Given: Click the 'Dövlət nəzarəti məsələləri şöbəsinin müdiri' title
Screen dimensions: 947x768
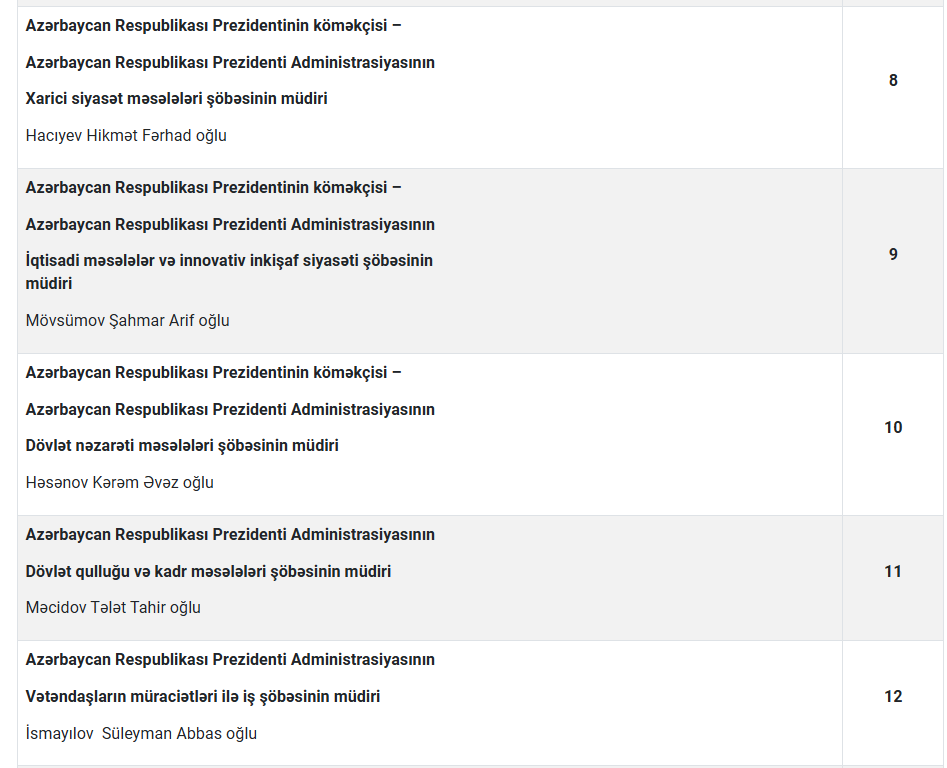Looking at the screenshot, I should point(182,445).
